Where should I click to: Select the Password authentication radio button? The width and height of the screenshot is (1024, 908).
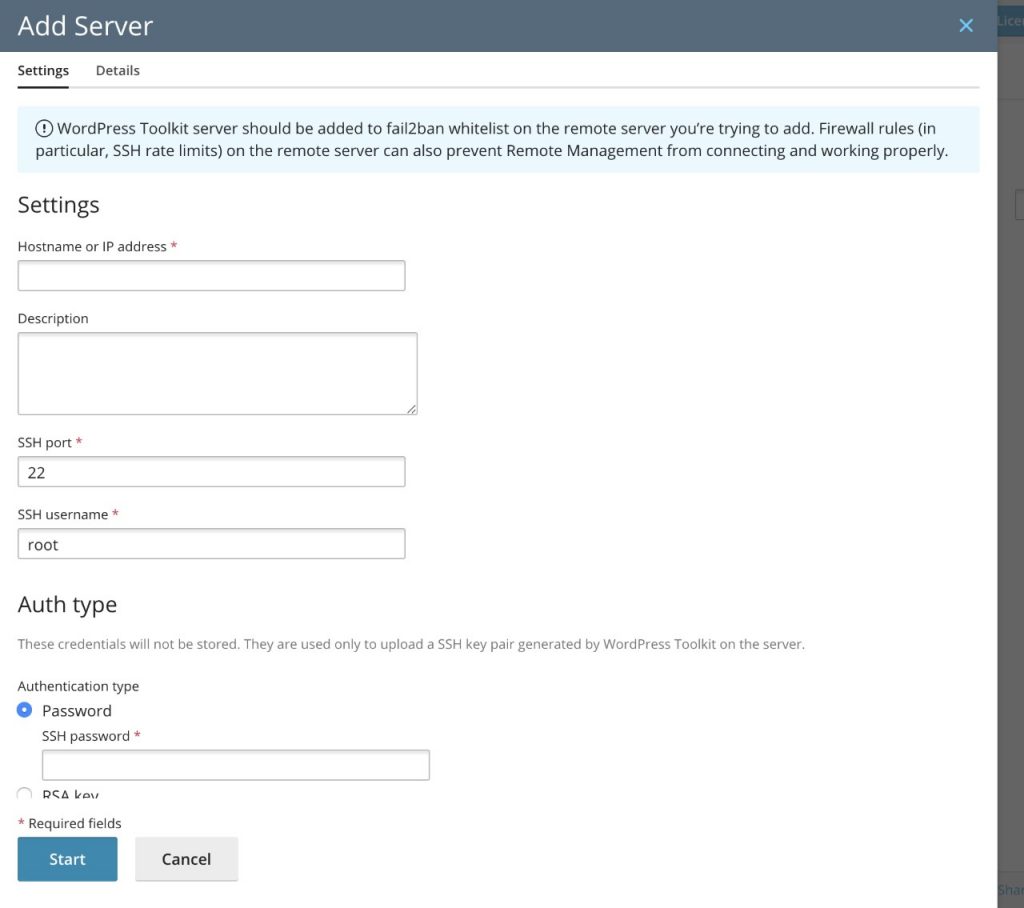tap(24, 710)
